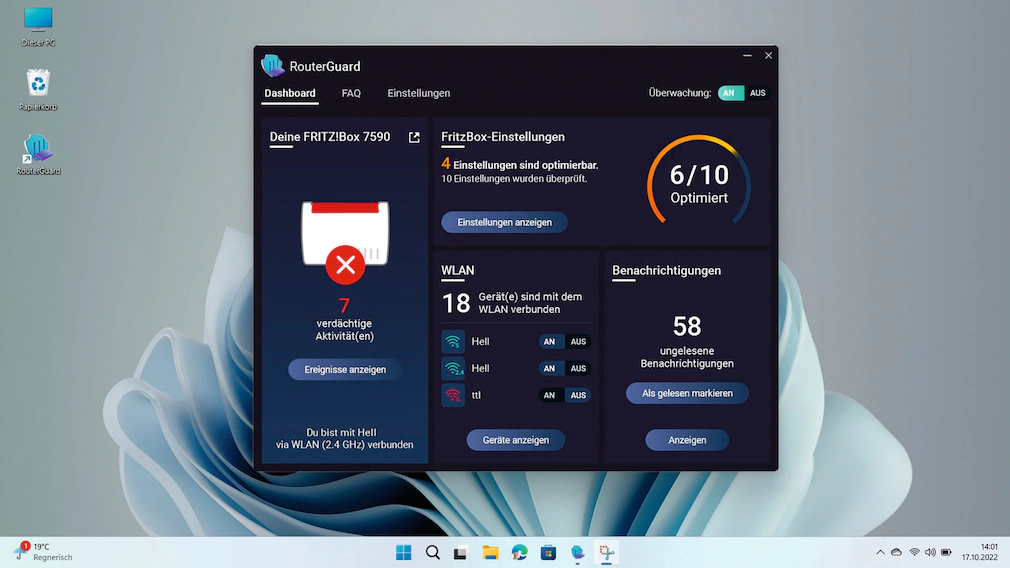The width and height of the screenshot is (1010, 568).
Task: Click the RouterGuard shield logo in title bar
Action: [x=272, y=66]
